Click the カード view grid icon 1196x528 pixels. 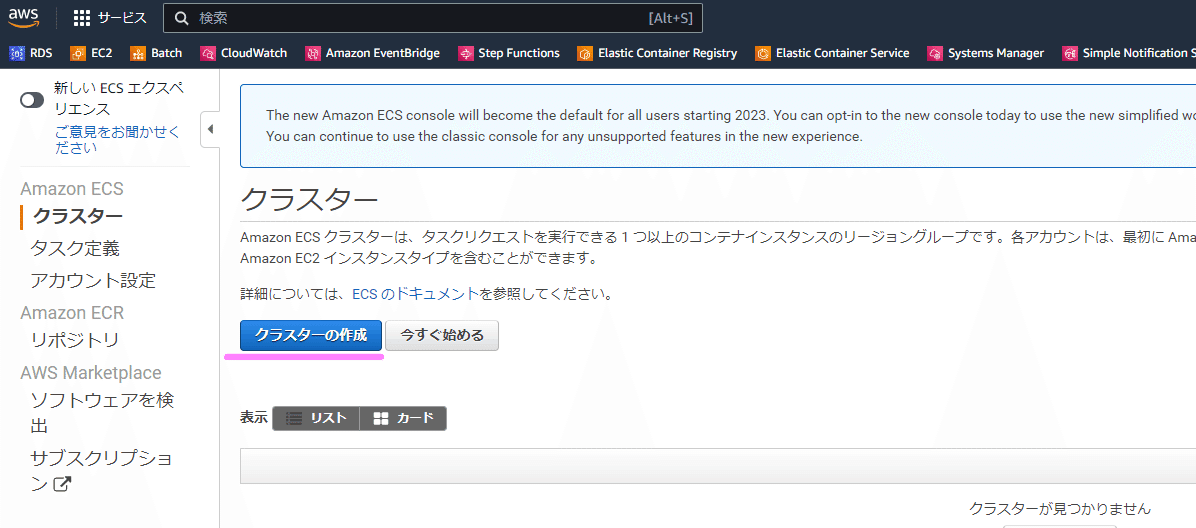381,418
